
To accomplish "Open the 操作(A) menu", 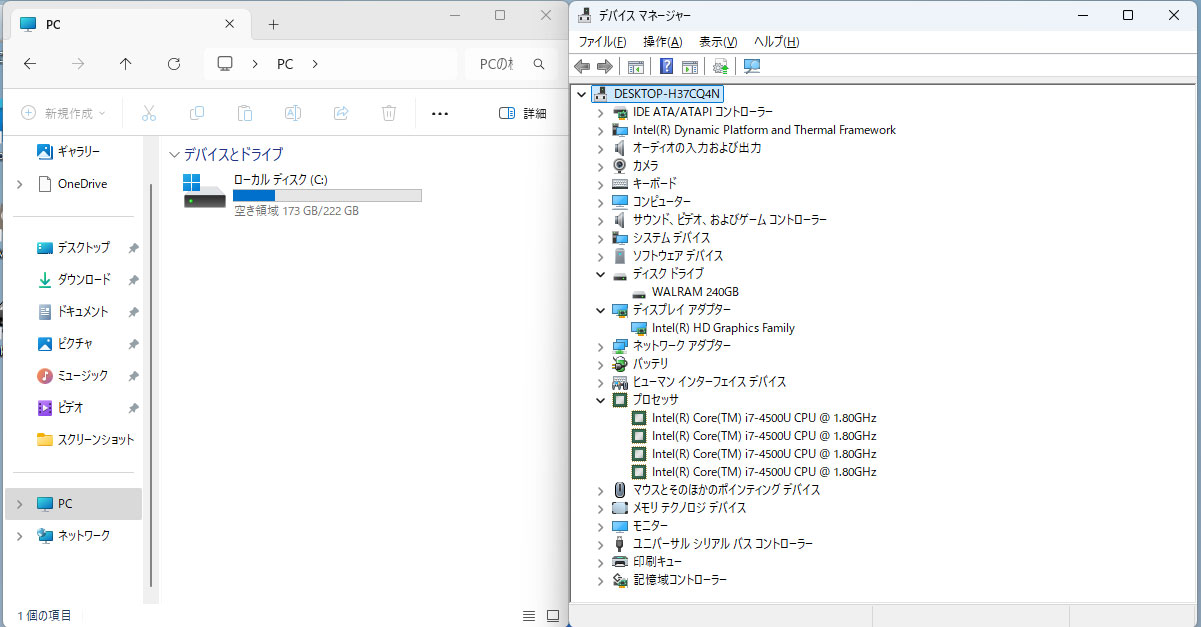I will (662, 41).
